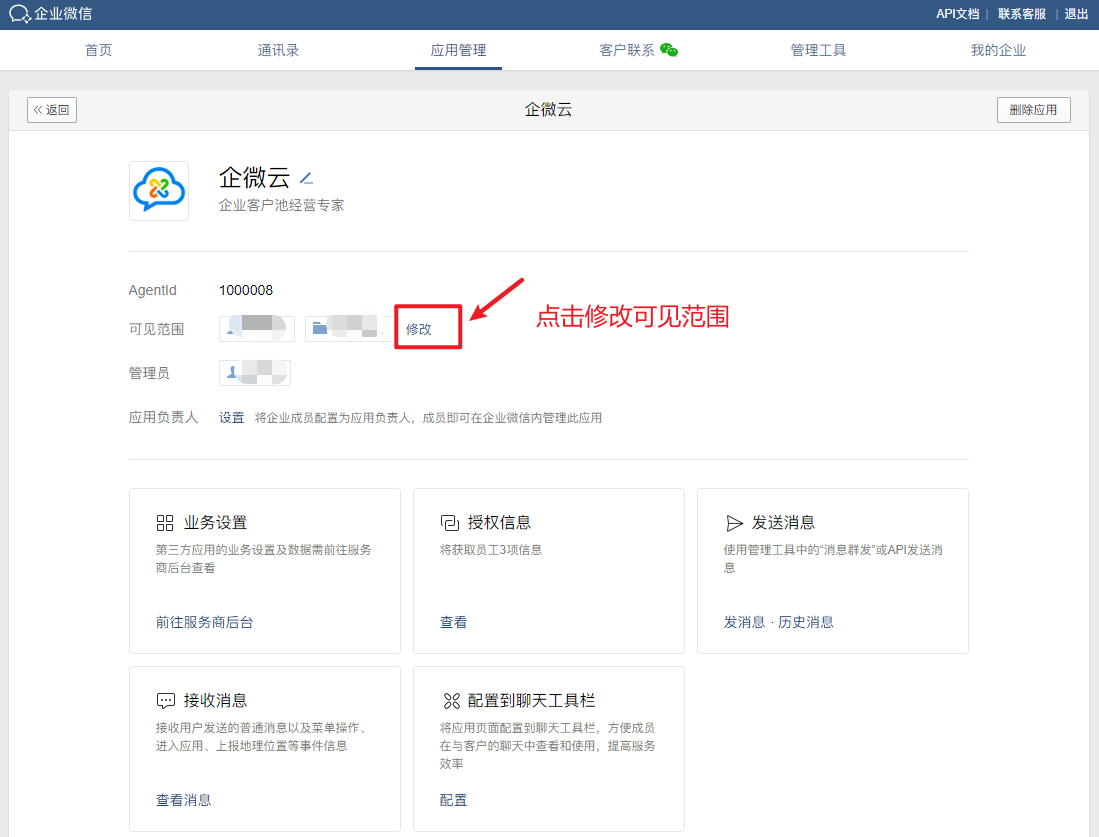The width and height of the screenshot is (1099, 837).
Task: Click the 企微云 cloud app logo
Action: coord(159,190)
